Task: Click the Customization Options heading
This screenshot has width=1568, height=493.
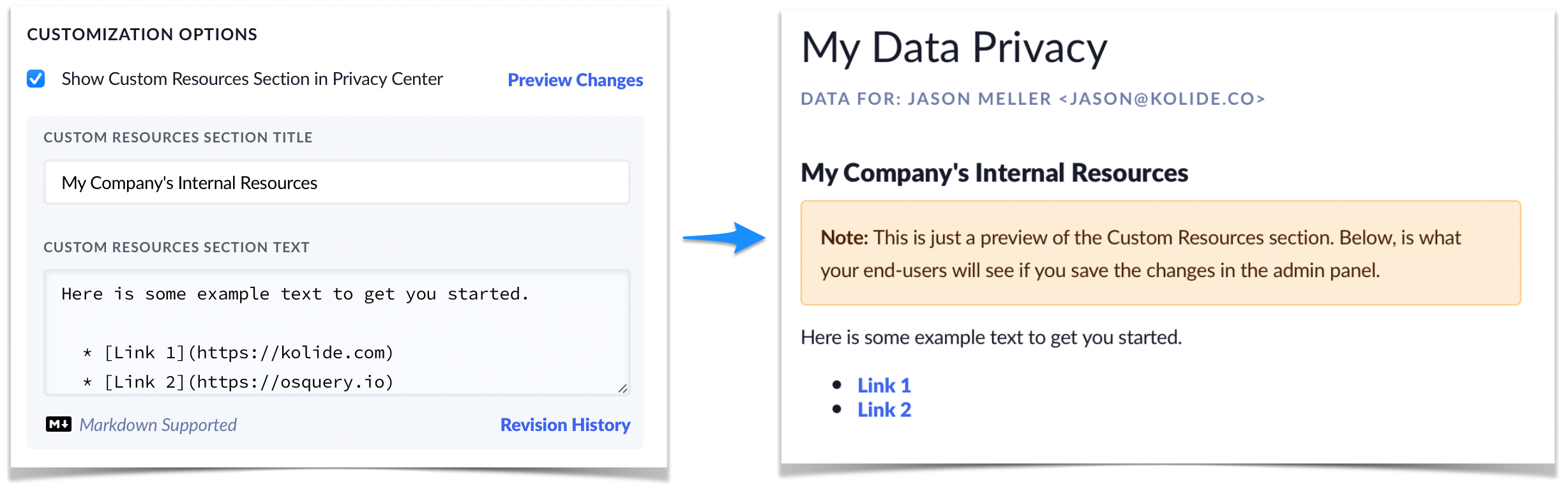Action: click(142, 34)
